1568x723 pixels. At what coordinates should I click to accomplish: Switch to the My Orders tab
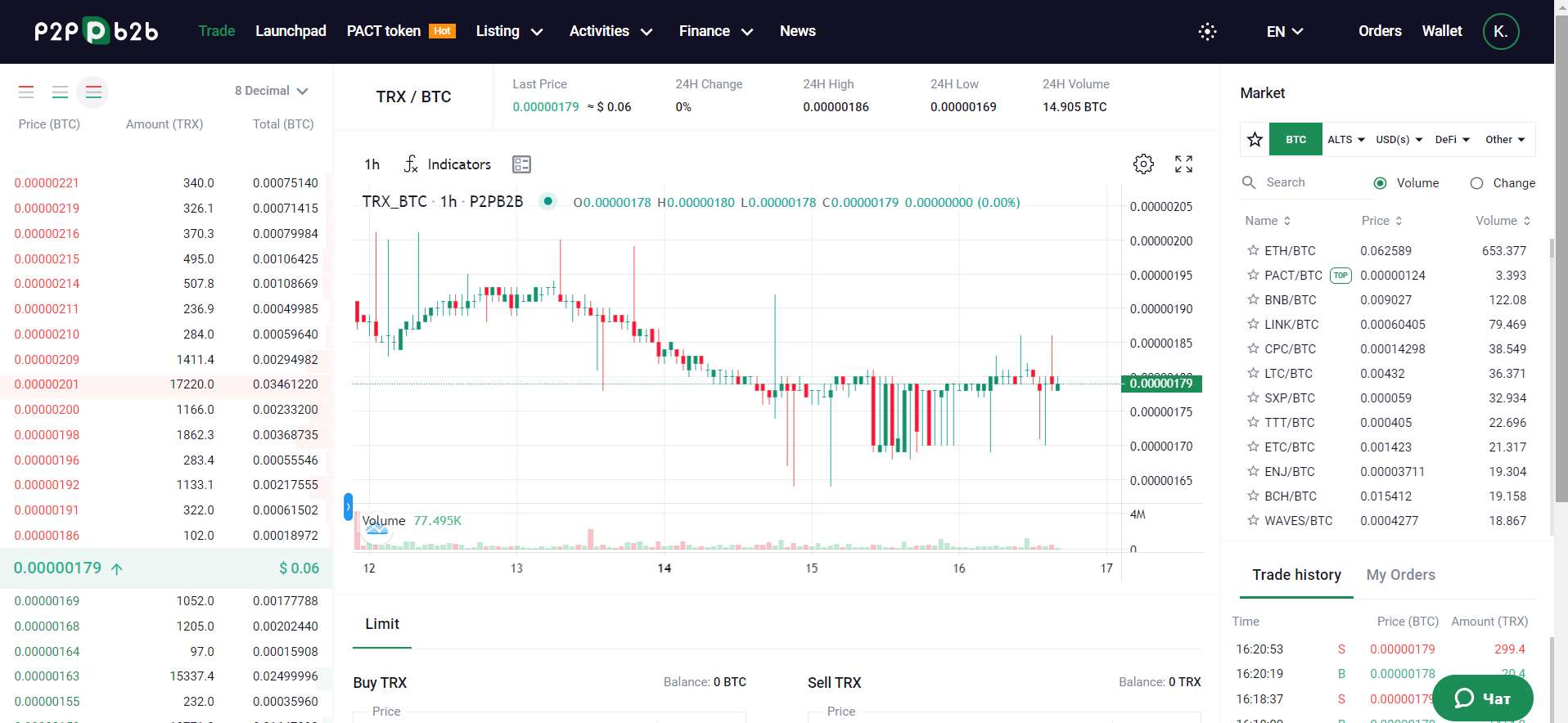click(x=1400, y=575)
